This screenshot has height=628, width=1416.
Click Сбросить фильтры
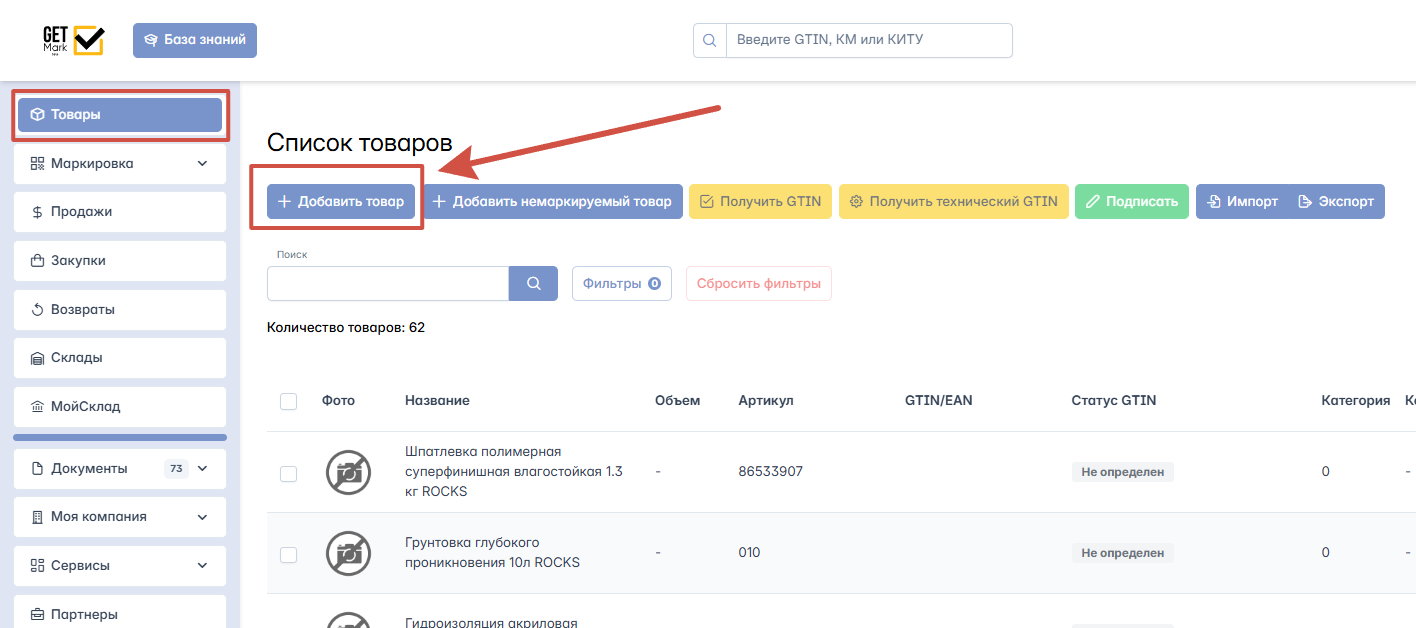[x=759, y=283]
